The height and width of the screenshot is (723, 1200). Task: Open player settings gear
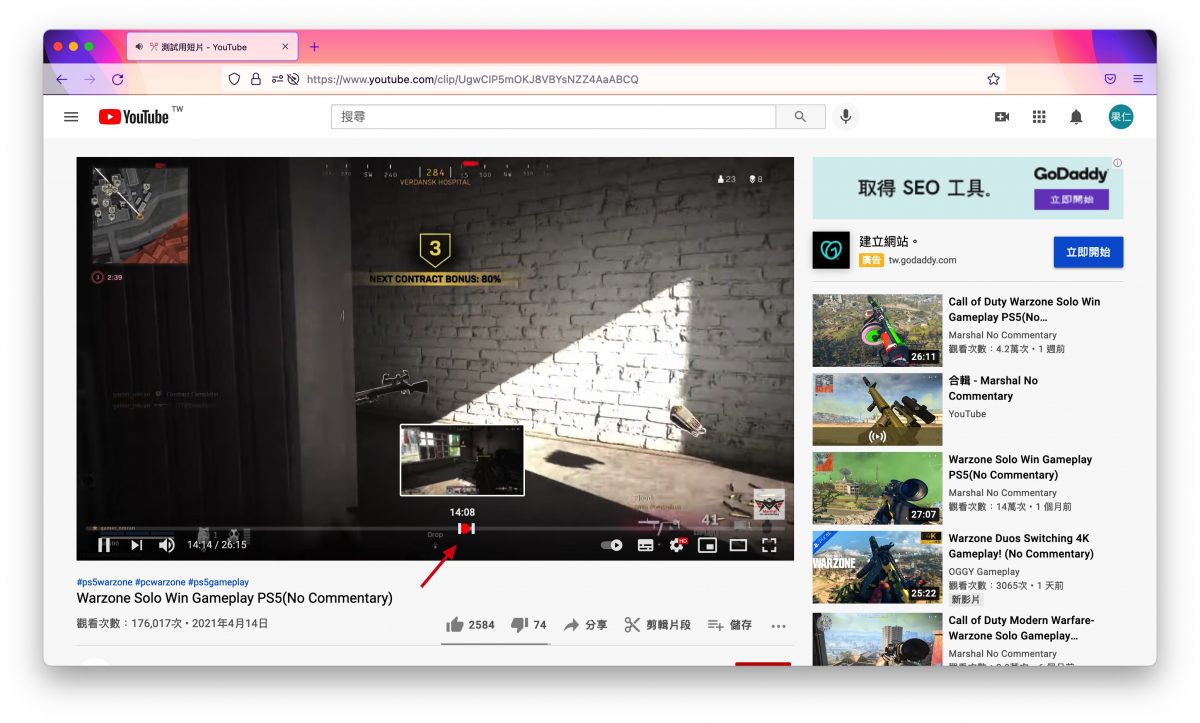pyautogui.click(x=677, y=545)
